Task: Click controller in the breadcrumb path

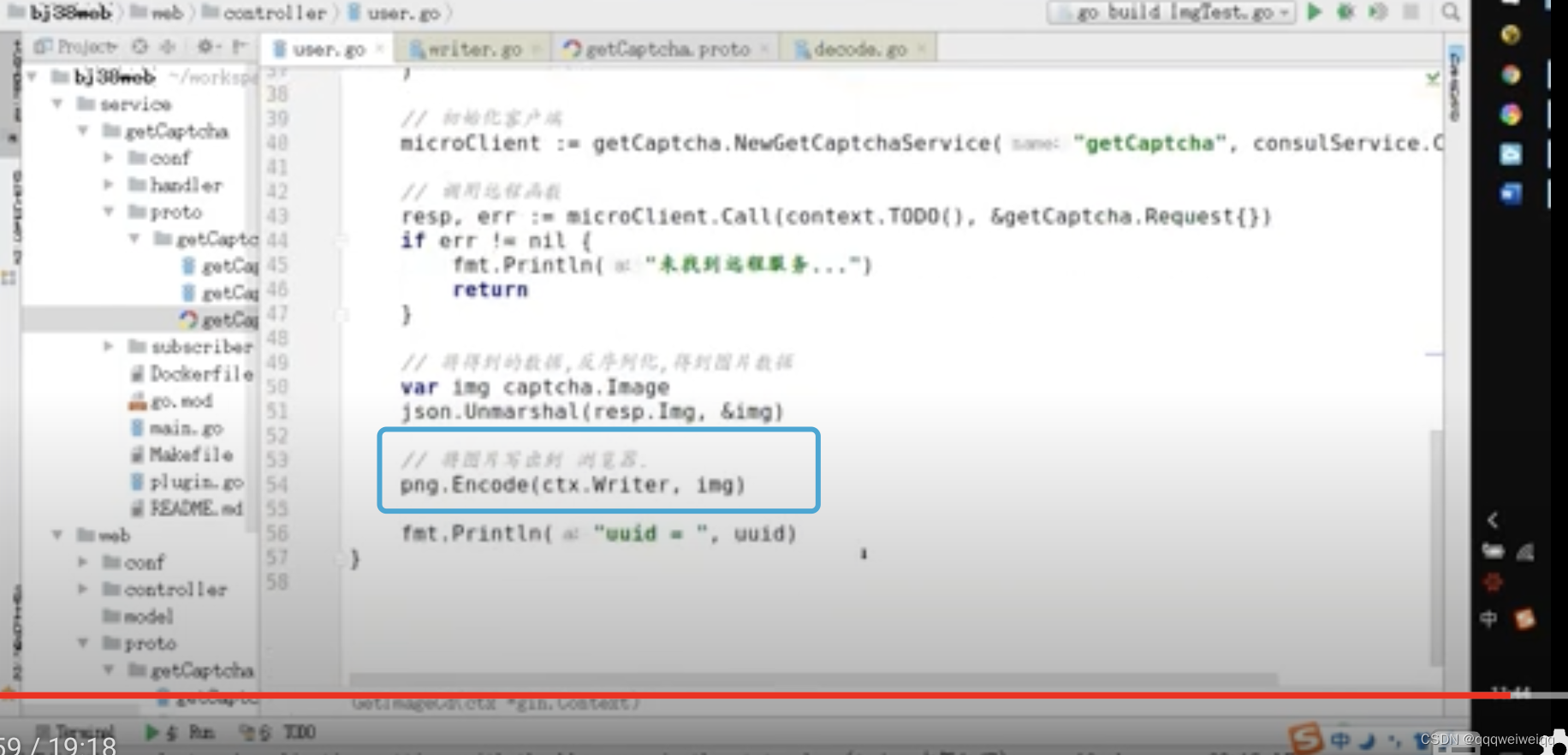Action: (265, 13)
